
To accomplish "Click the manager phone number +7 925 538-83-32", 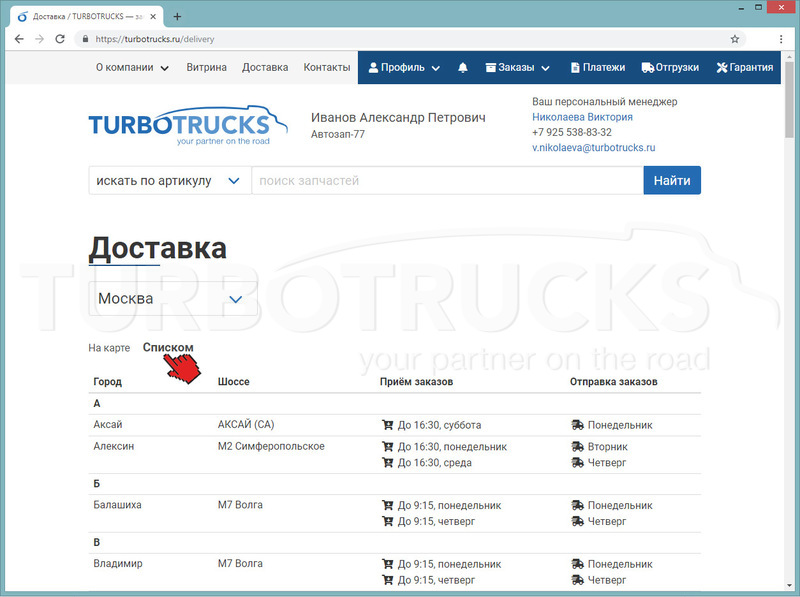I will [x=572, y=132].
